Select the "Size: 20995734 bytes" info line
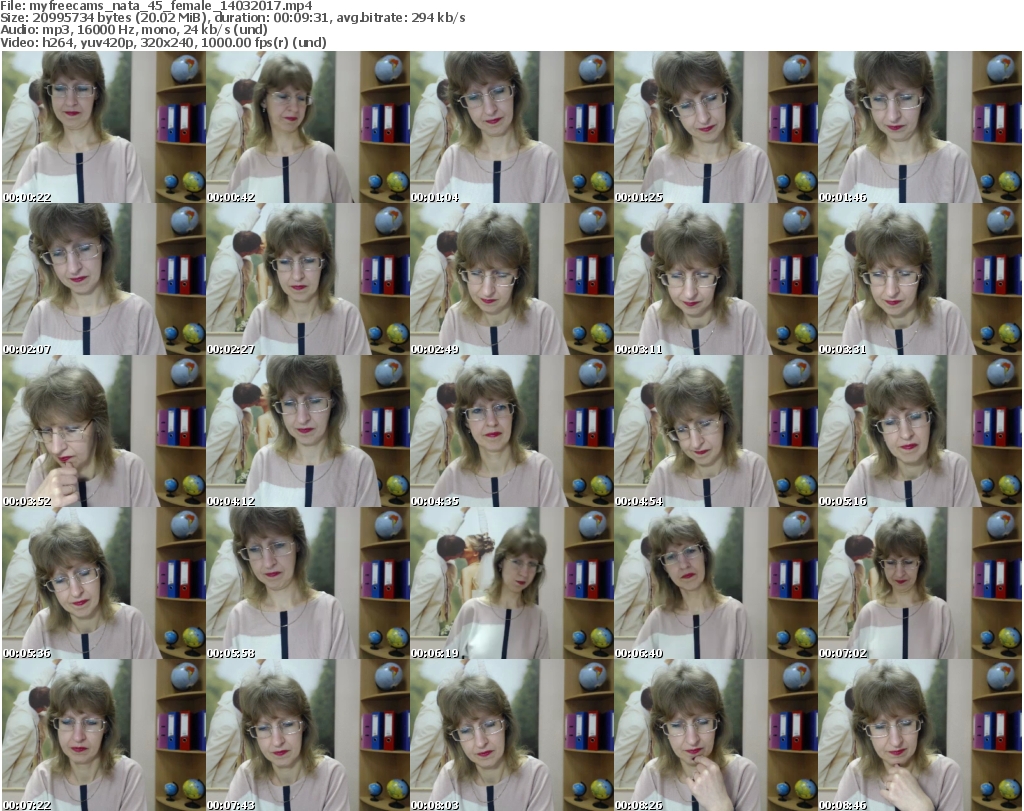 tap(232, 18)
